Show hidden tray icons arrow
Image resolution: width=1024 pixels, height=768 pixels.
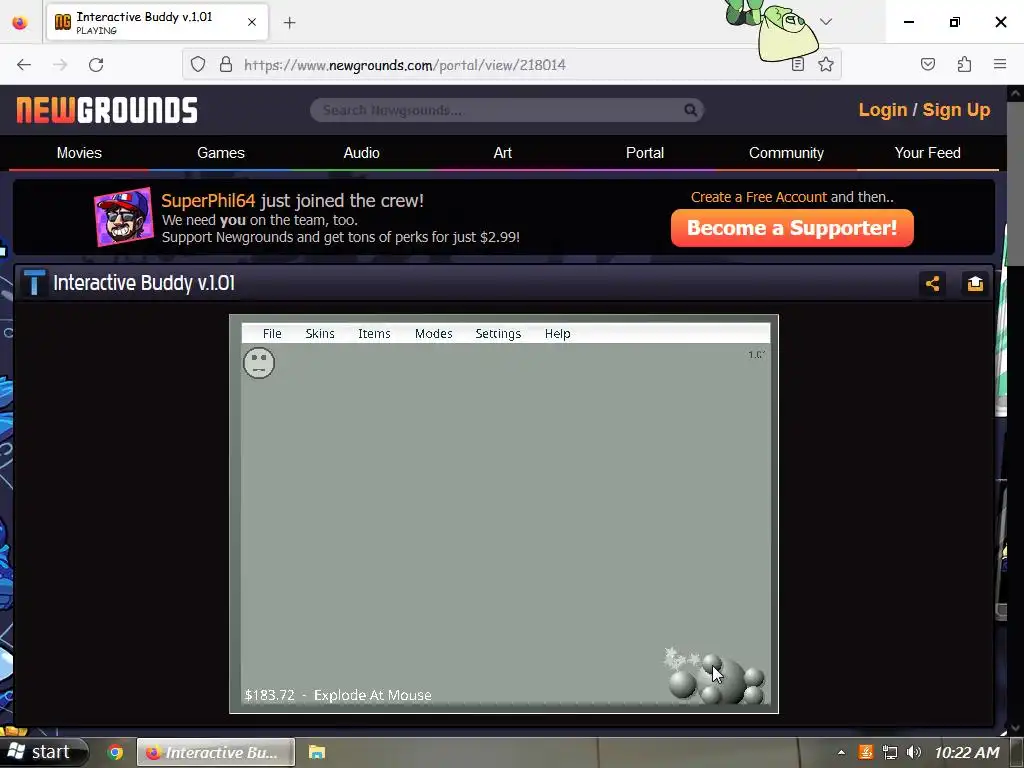pos(841,752)
